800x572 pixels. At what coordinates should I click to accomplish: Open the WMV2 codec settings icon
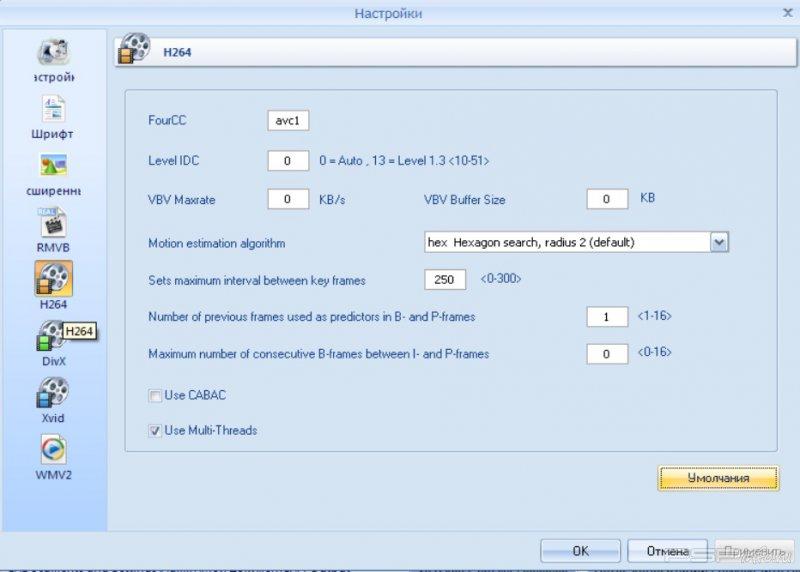click(53, 450)
